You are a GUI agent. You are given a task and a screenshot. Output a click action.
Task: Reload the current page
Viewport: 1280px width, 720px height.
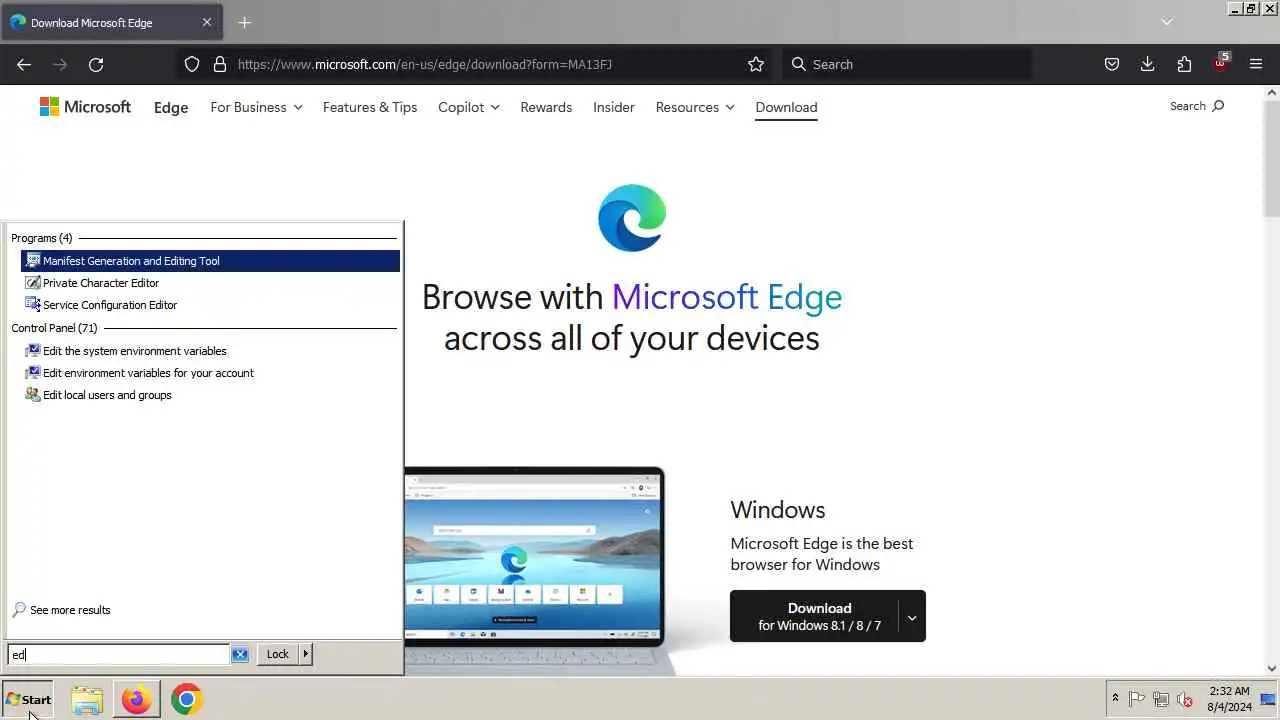[96, 64]
